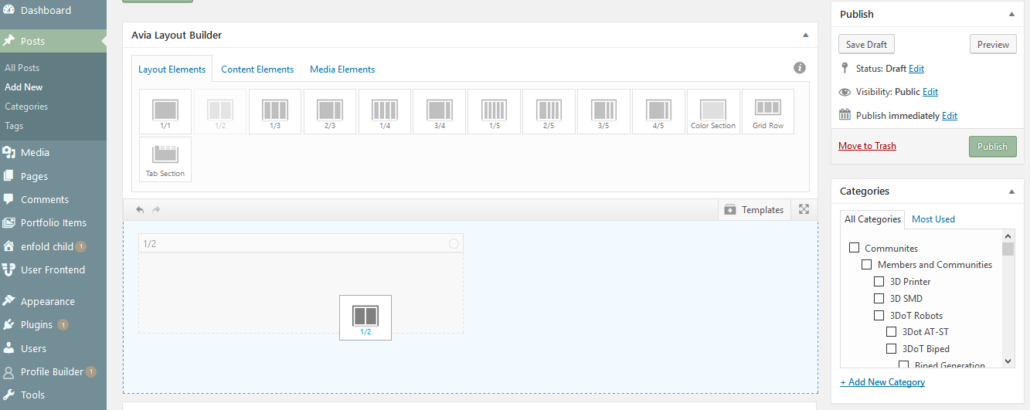This screenshot has height=410, width=1030.
Task: Collapse the Publish panel with its arrow
Action: tap(1011, 14)
